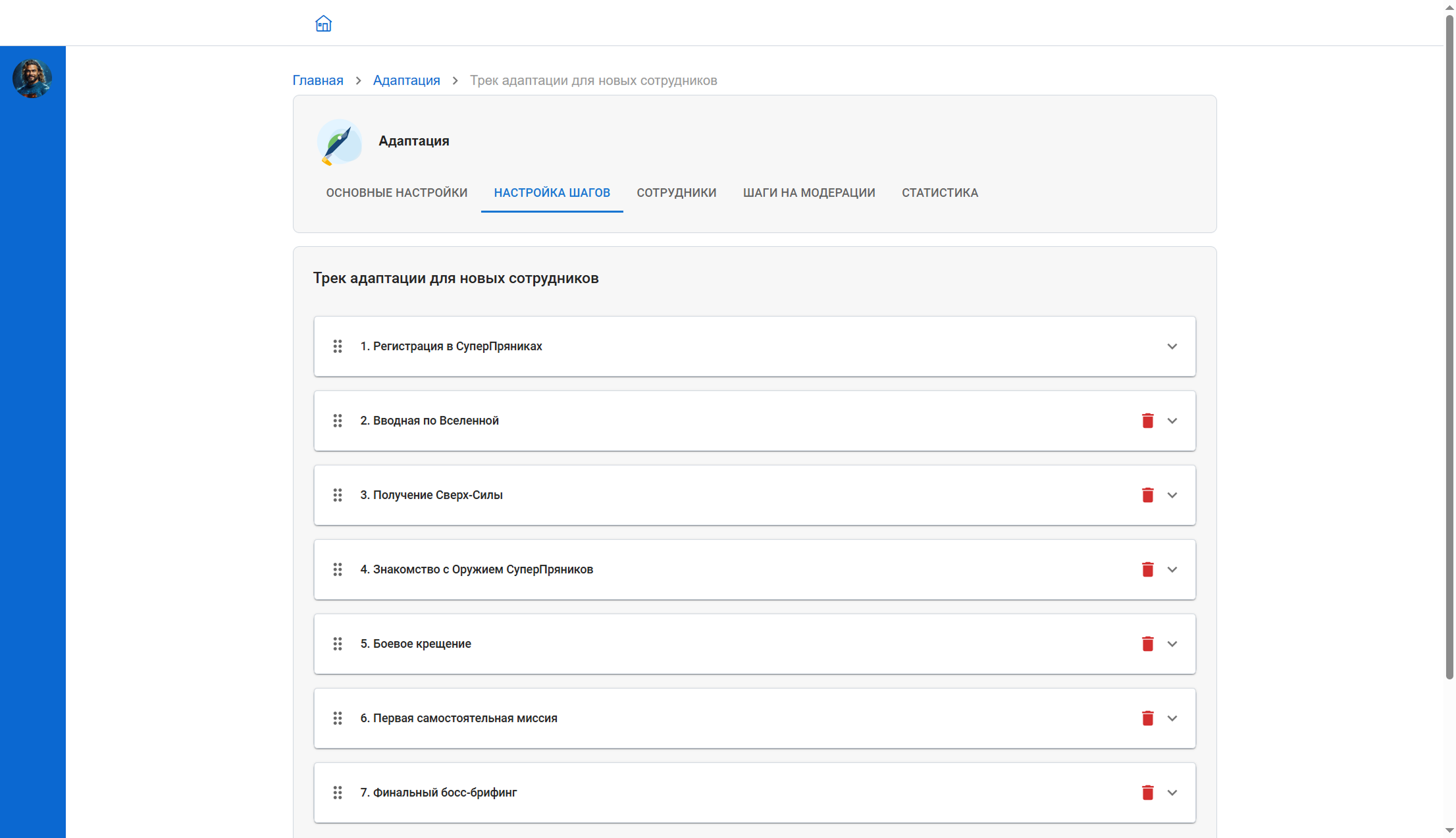The height and width of the screenshot is (838, 1456).
Task: Expand step 1 Регистрация в СуперПряниках
Action: 1172,346
